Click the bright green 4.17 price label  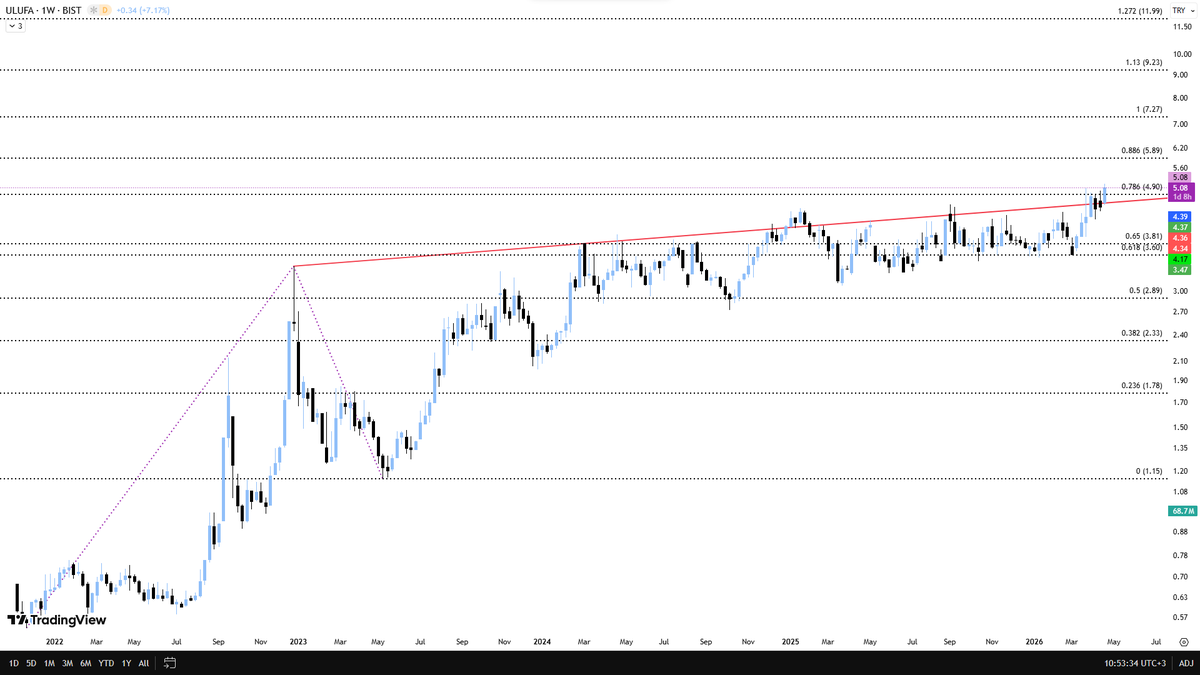click(x=1179, y=260)
